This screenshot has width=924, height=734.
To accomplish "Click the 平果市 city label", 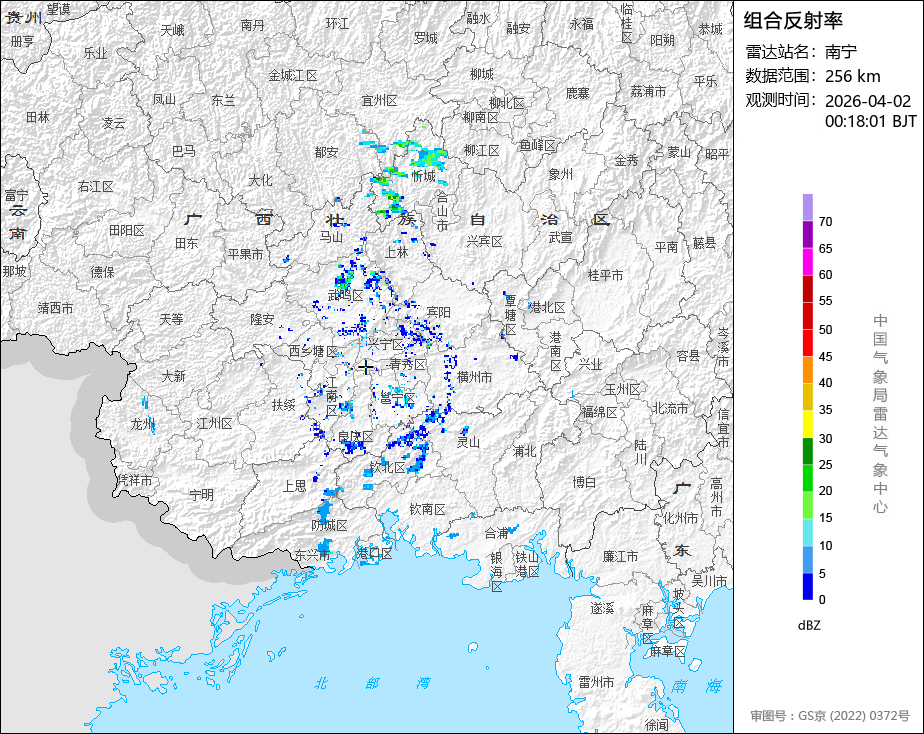I will click(246, 254).
